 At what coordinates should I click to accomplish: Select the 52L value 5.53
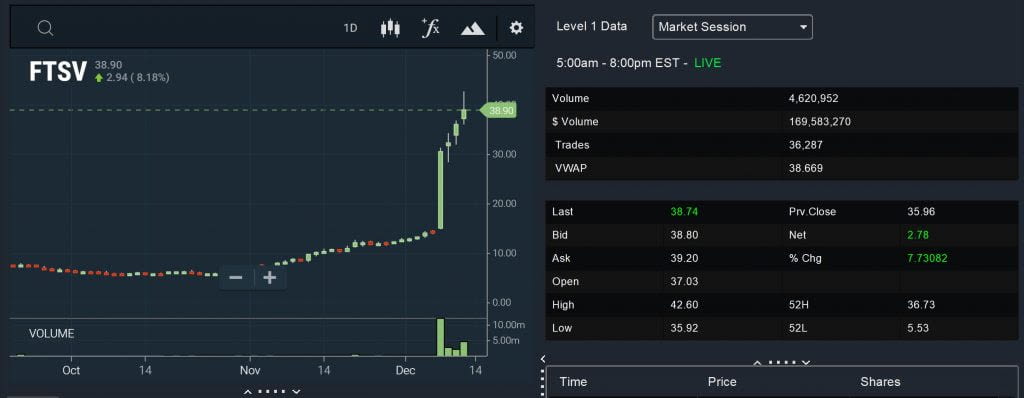coord(918,328)
